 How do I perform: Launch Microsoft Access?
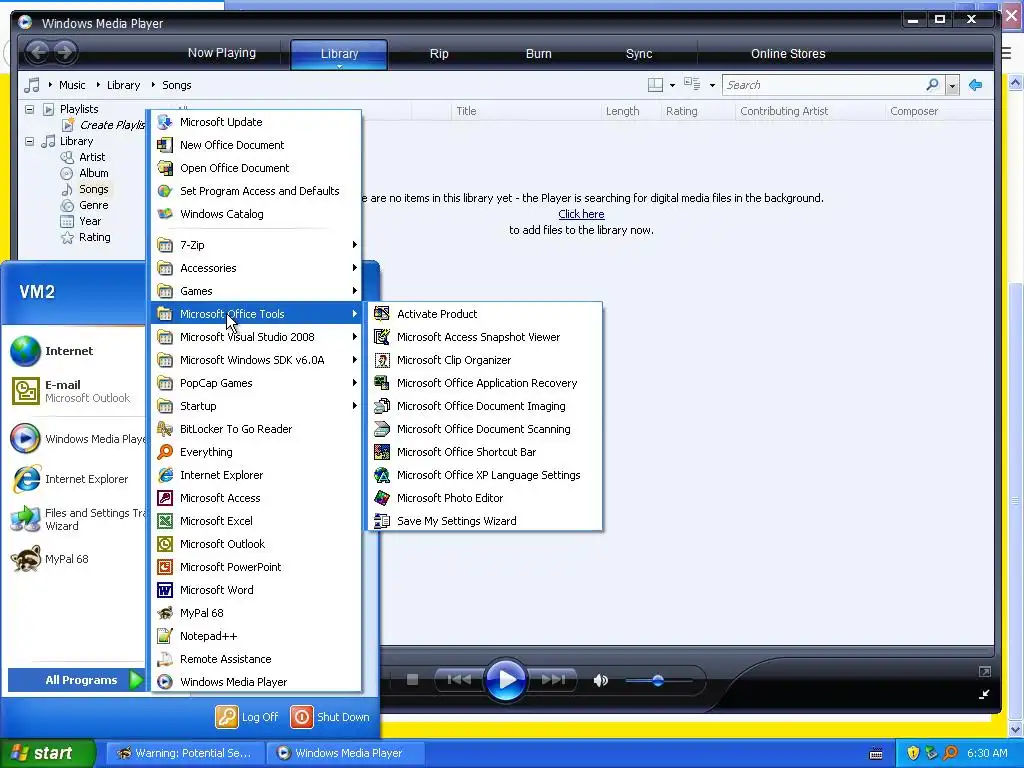click(x=256, y=498)
